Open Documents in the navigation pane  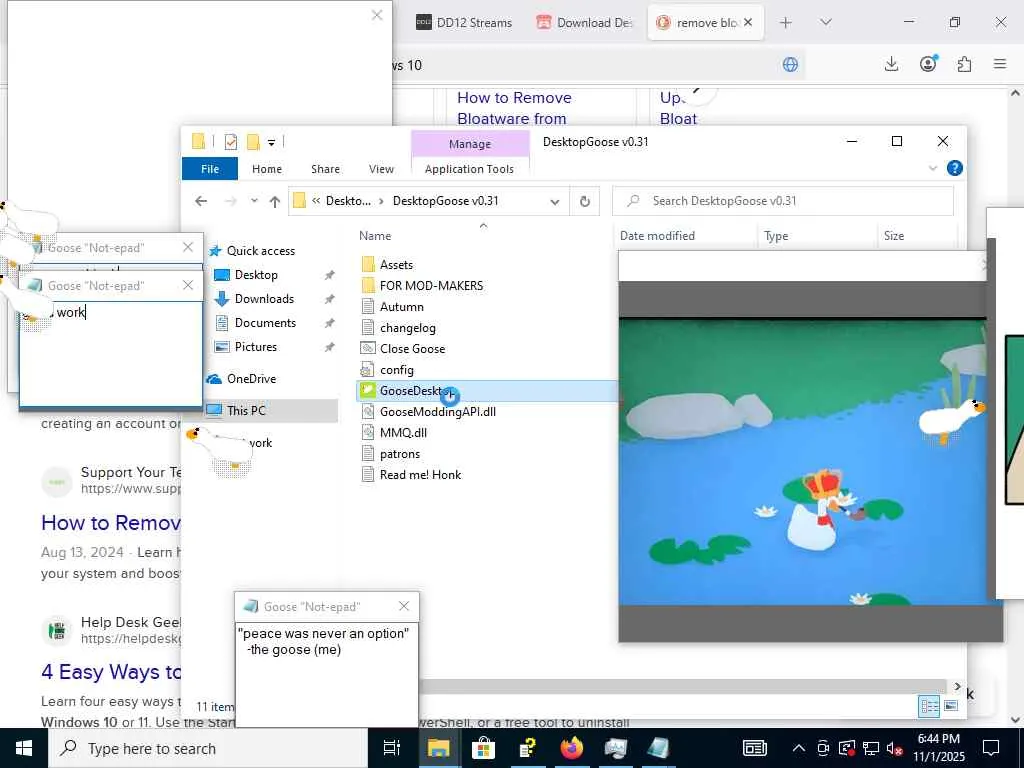click(264, 323)
